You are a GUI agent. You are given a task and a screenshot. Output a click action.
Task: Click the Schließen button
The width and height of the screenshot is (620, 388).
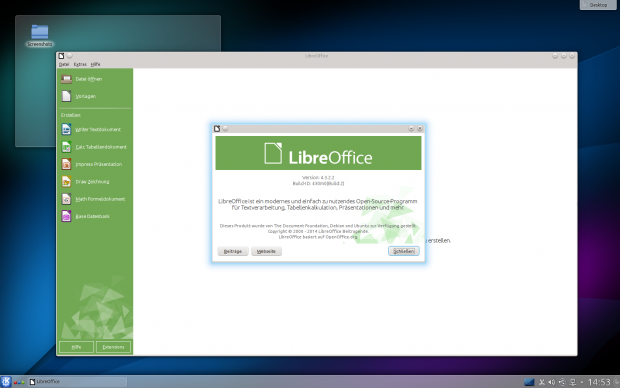[x=404, y=251]
